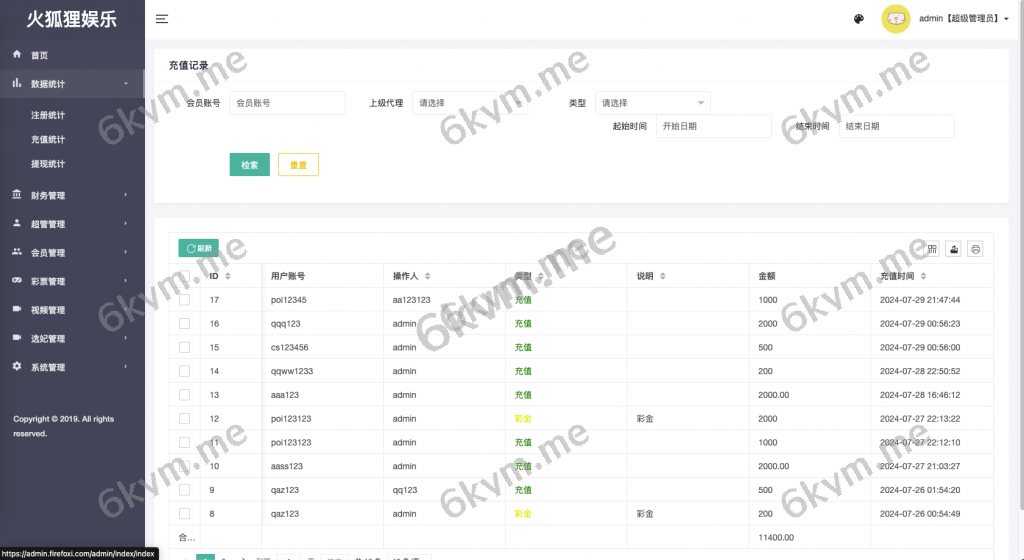The image size is (1024, 560).
Task: Click the 开始日期 start date field
Action: point(713,126)
